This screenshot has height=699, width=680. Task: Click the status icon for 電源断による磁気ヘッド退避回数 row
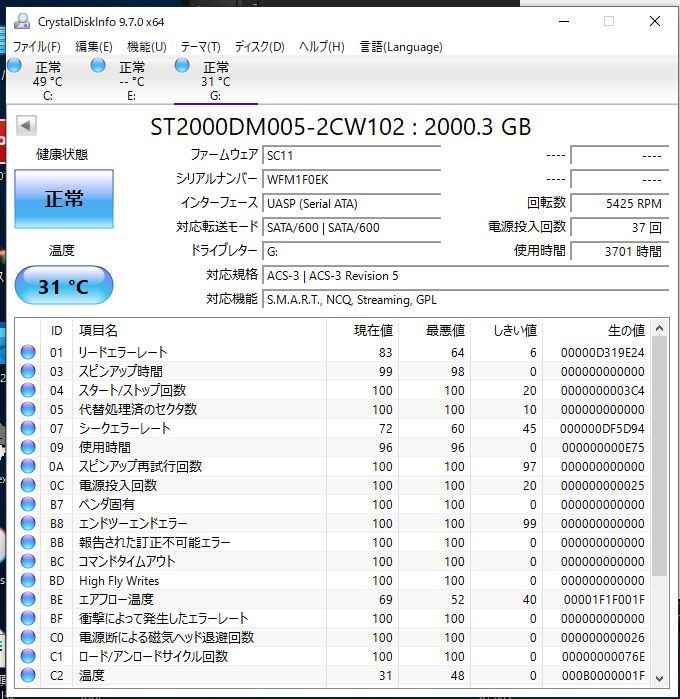pos(28,637)
